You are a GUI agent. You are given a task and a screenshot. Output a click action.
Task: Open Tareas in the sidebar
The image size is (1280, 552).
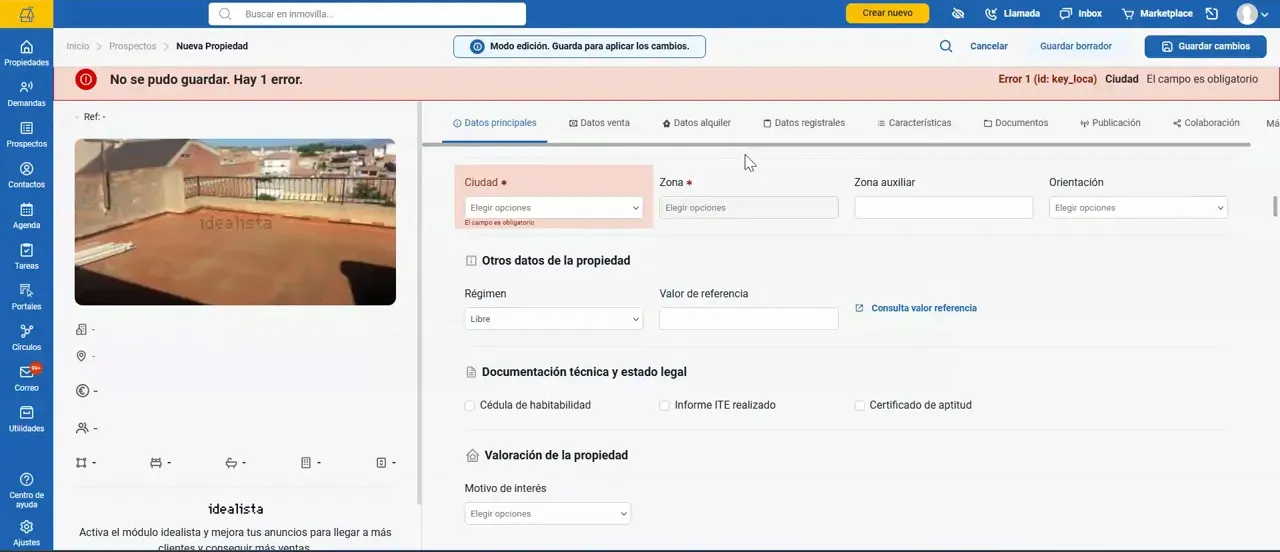26,257
